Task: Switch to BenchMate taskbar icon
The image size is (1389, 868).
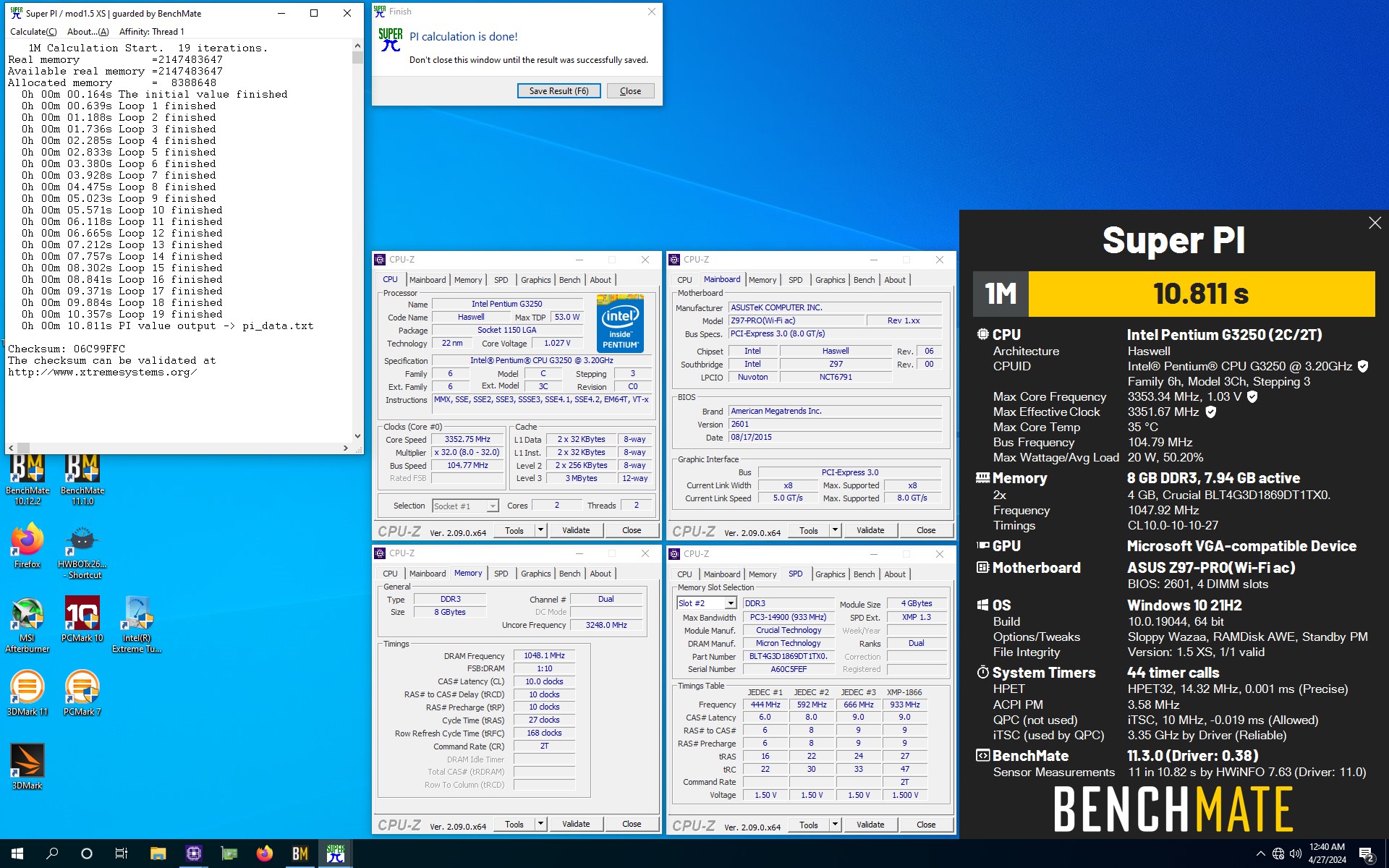Action: [300, 854]
